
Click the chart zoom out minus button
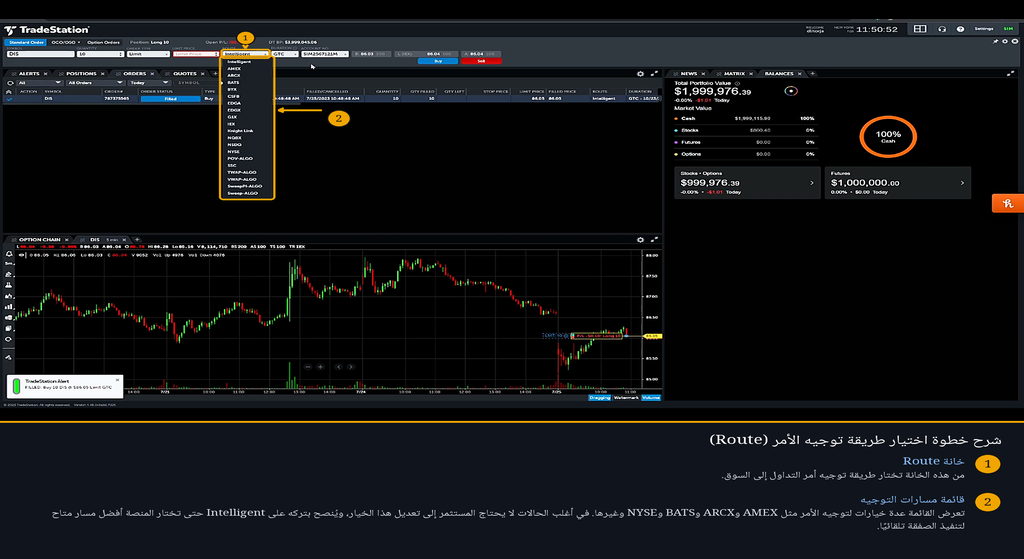pyautogui.click(x=308, y=367)
